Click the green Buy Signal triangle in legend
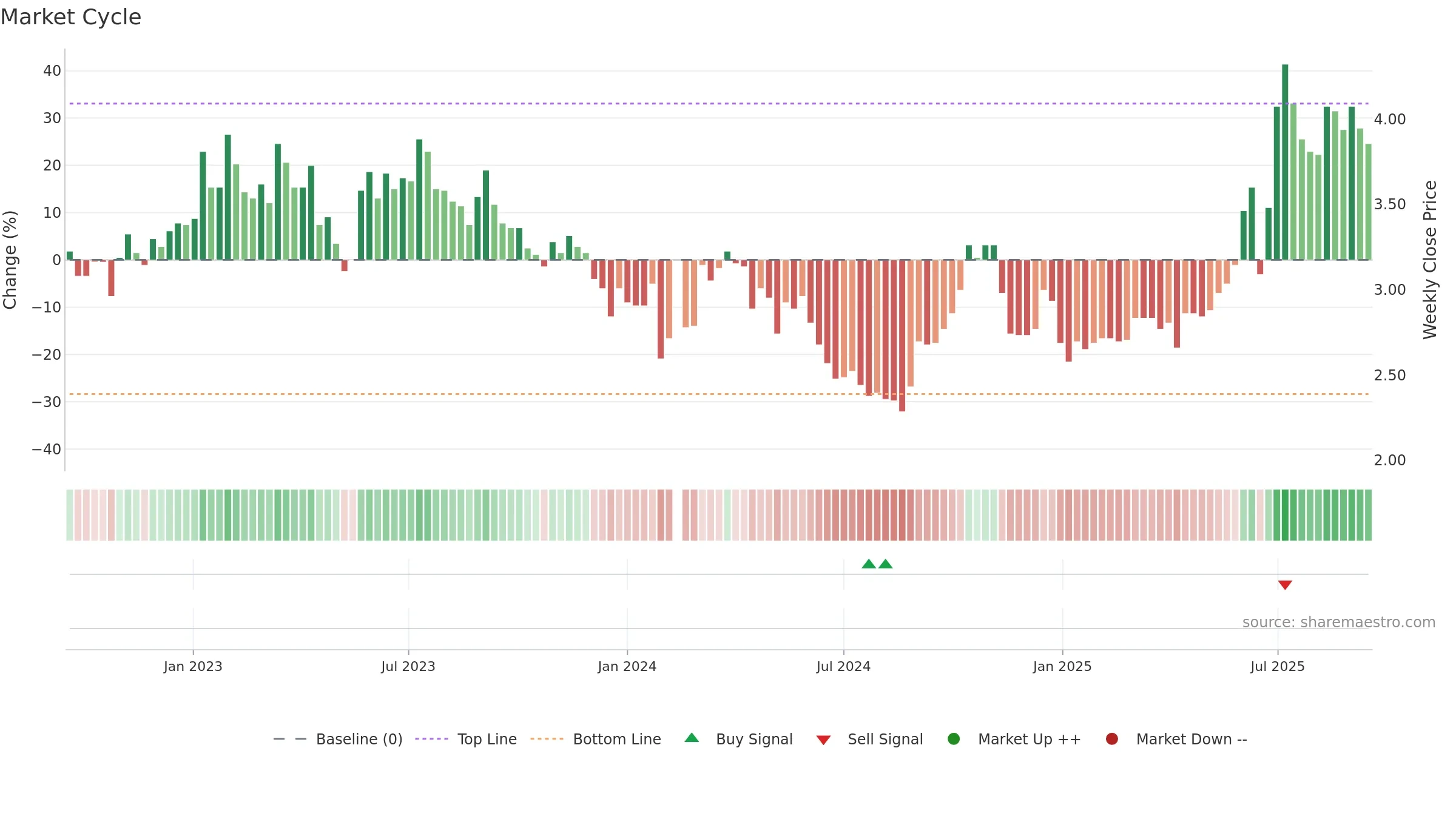The image size is (1456, 819). [x=692, y=738]
